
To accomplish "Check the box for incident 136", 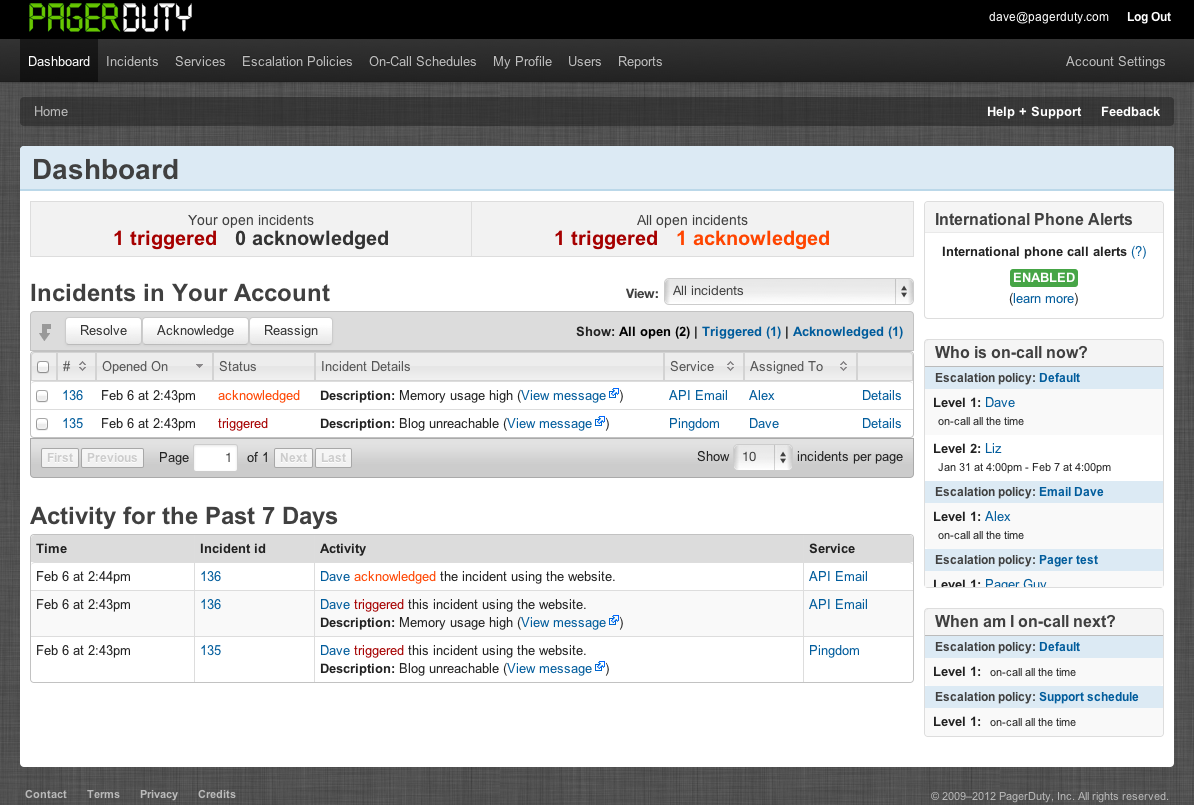I will pos(43,396).
